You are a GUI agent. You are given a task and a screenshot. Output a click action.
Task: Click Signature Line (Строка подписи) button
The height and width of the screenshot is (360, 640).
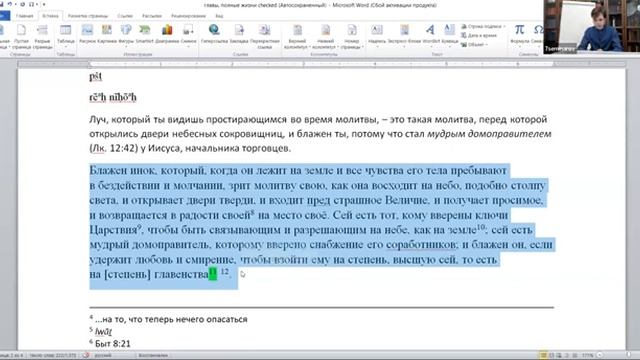pos(482,27)
